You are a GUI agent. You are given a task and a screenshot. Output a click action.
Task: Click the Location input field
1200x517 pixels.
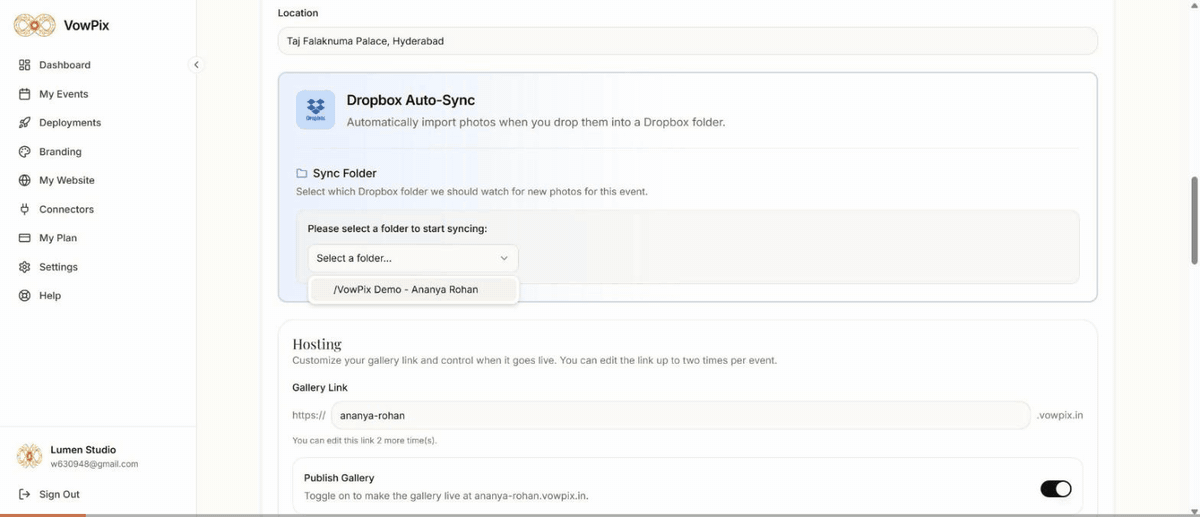coord(687,41)
